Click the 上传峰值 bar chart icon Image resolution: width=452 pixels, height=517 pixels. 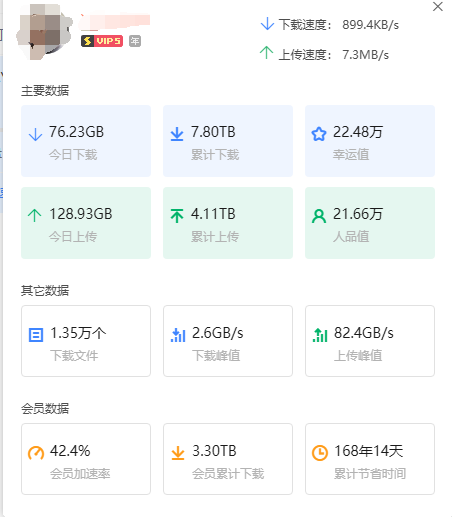tap(320, 335)
